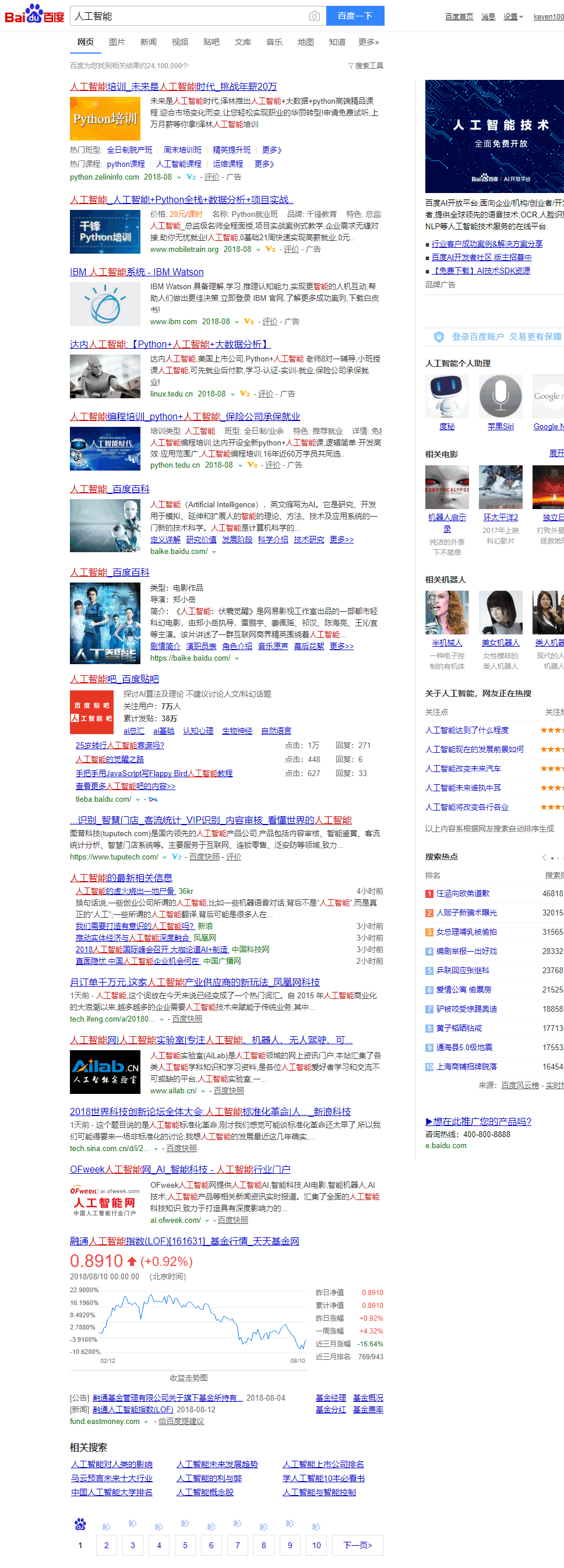Open topic 人工智能达到了什么程度

[467, 730]
